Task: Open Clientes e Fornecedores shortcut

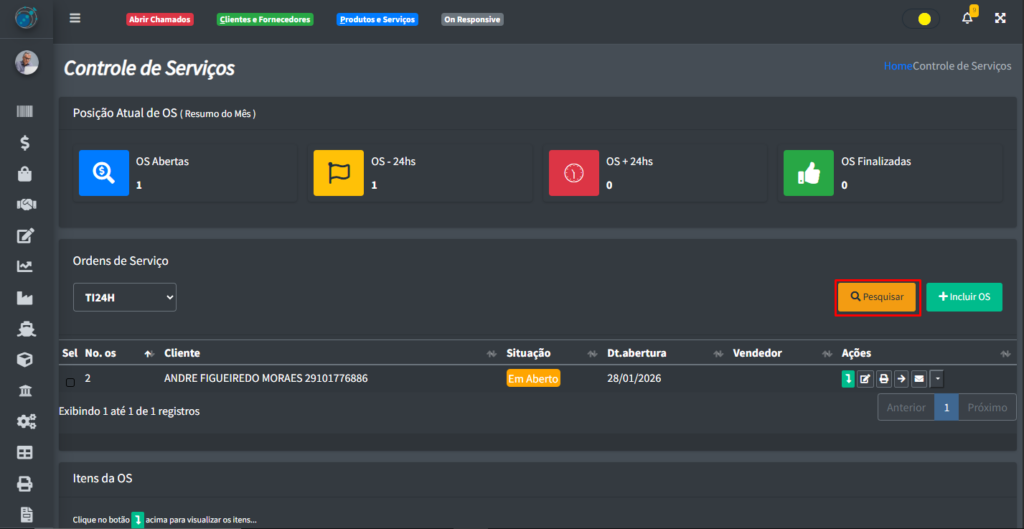Action: 265,19
